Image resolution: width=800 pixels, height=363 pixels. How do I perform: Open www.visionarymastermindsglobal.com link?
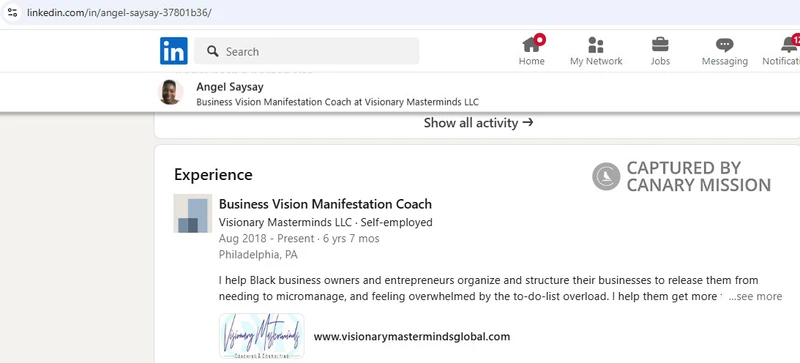click(412, 336)
